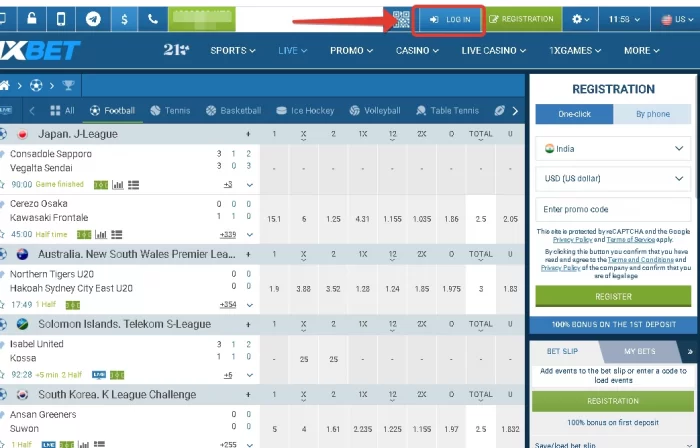Collapse bet slip panel with double arrow
The image size is (700, 448).
(x=690, y=352)
